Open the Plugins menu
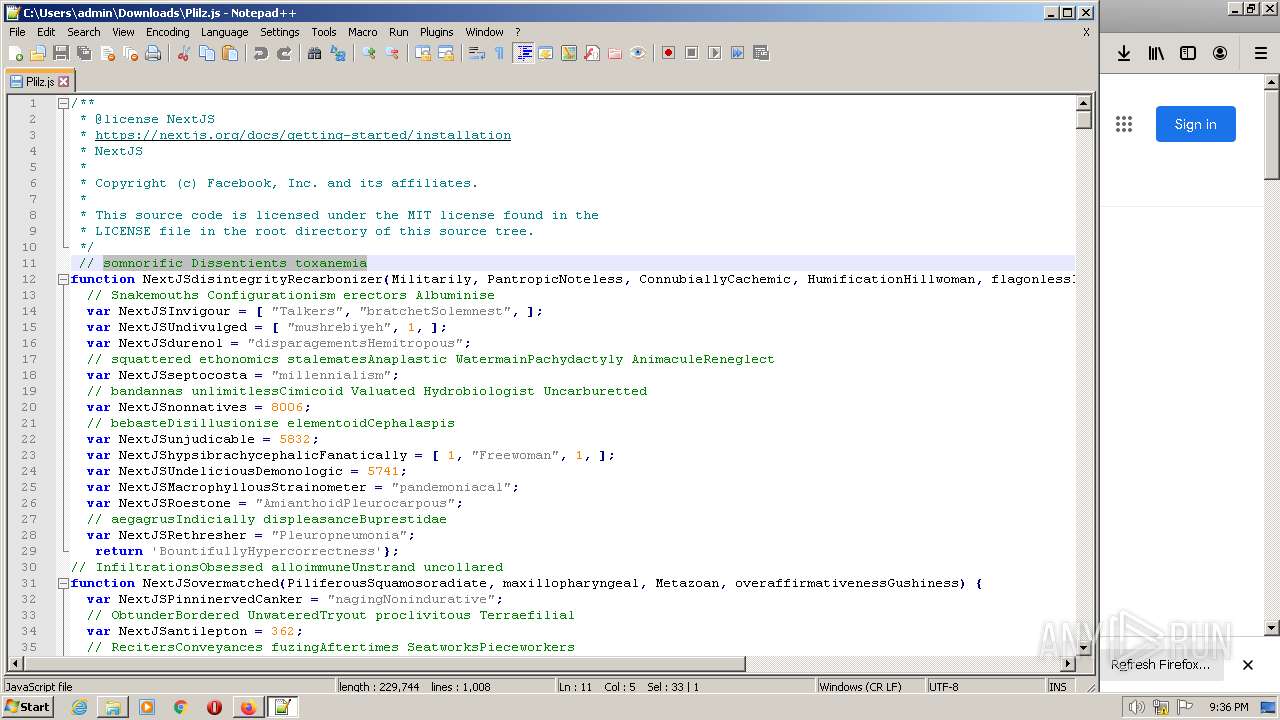The image size is (1280, 720). click(436, 32)
